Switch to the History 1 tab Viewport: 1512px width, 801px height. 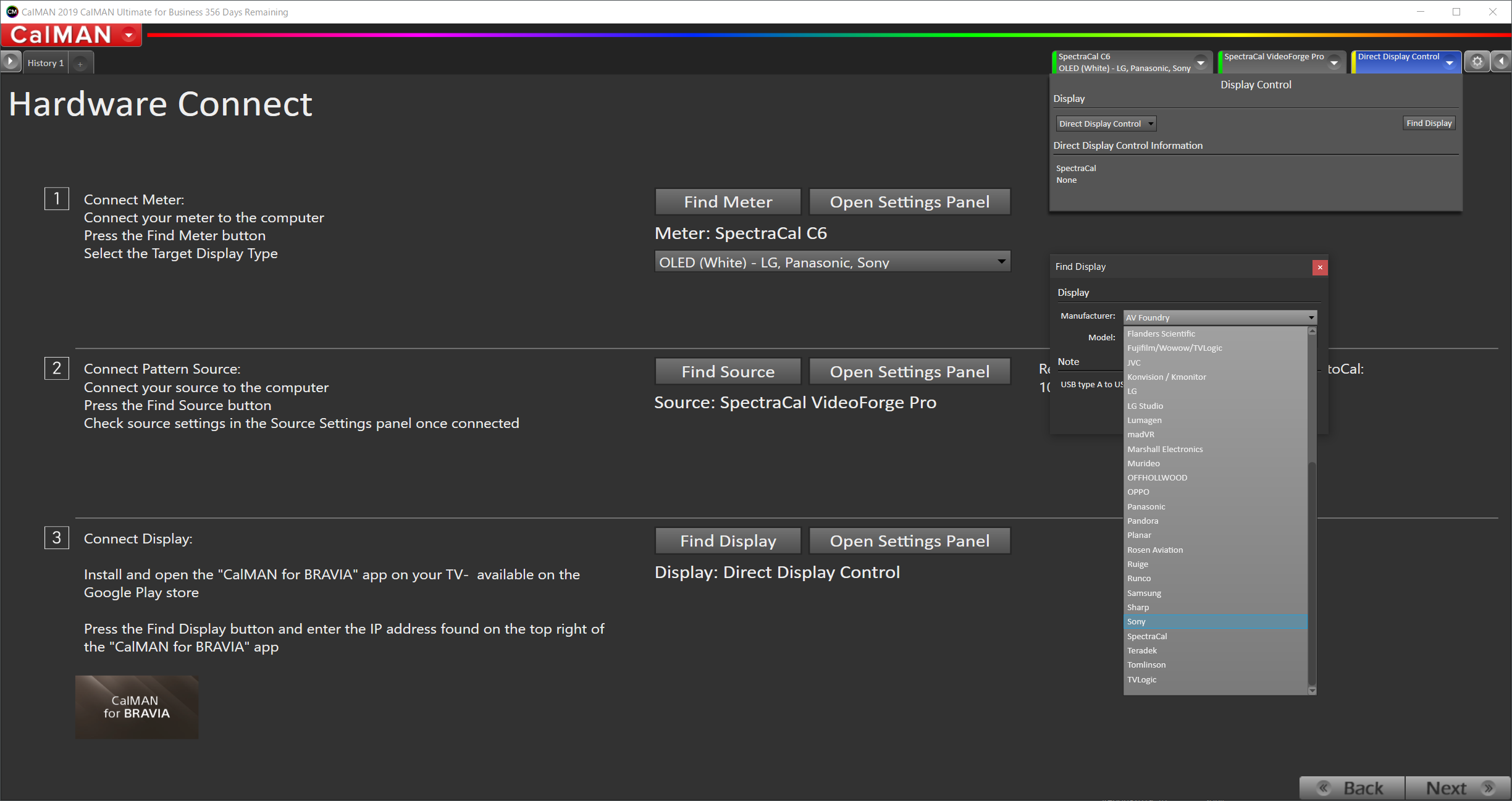click(46, 63)
